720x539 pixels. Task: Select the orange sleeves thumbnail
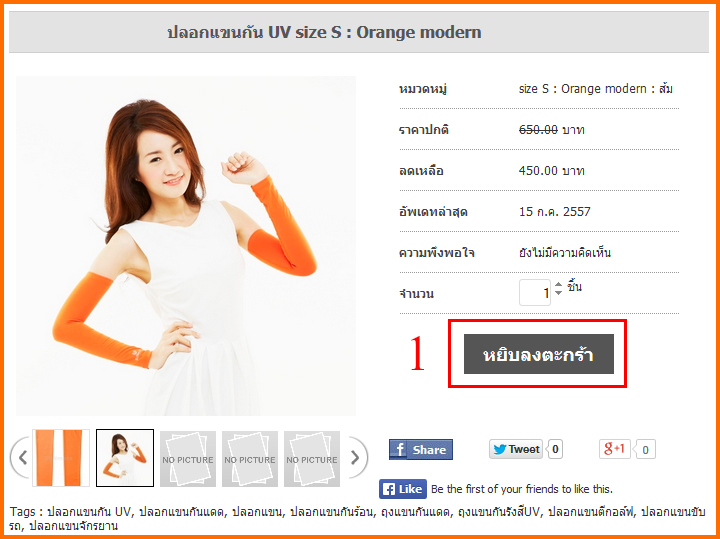[x=61, y=458]
